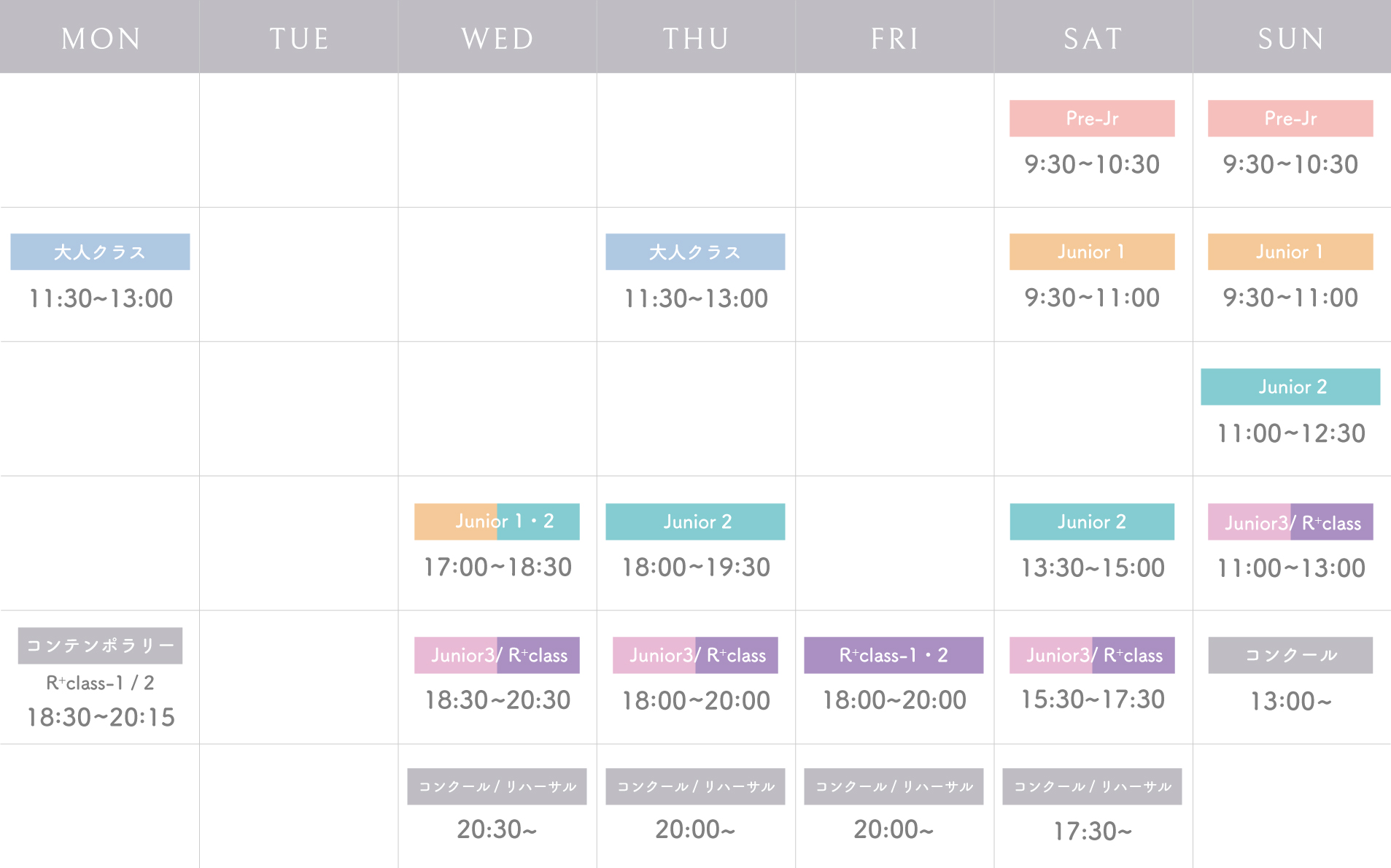Open Thursday's 大人クラス class label
The height and width of the screenshot is (868, 1391).
pyautogui.click(x=695, y=252)
